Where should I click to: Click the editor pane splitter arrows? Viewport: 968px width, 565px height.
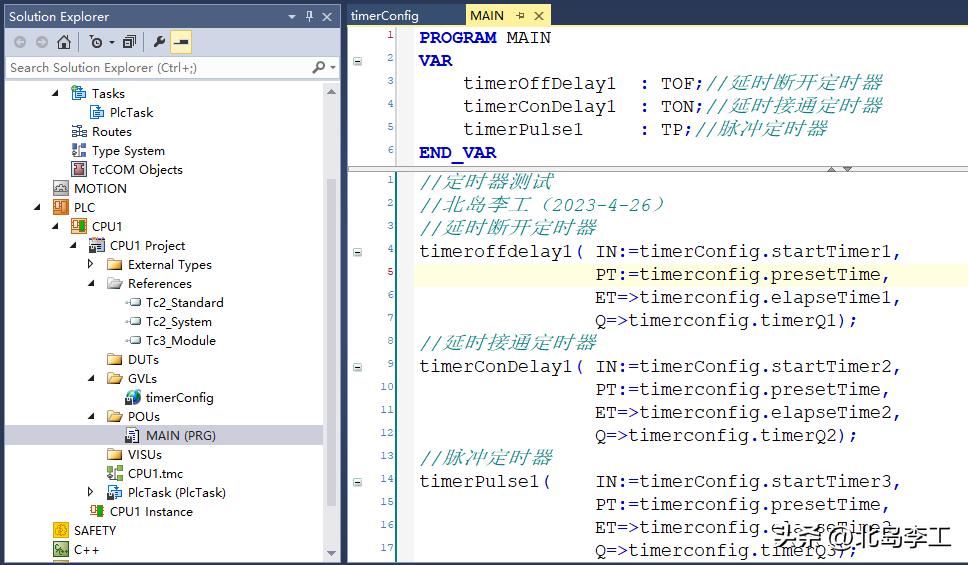coord(838,169)
